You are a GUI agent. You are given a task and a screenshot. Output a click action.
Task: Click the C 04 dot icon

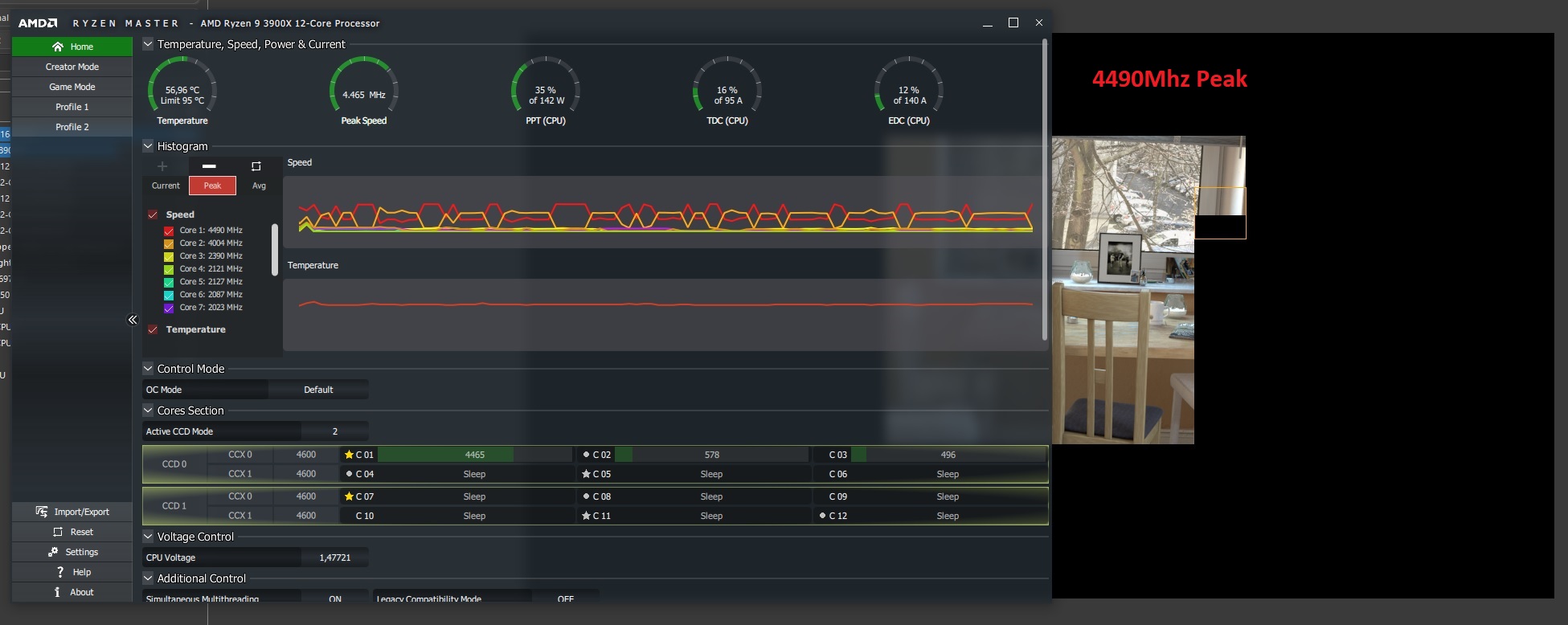point(349,474)
